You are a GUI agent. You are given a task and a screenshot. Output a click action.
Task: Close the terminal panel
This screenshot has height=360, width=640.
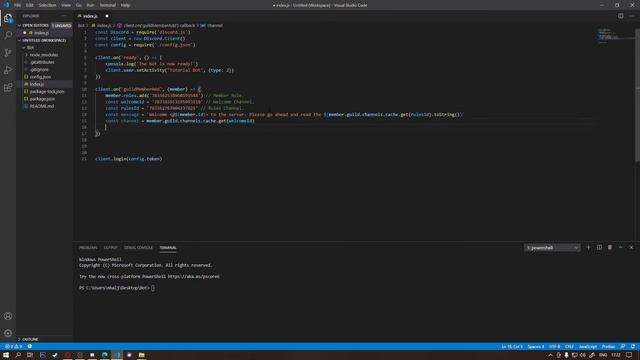[631, 247]
